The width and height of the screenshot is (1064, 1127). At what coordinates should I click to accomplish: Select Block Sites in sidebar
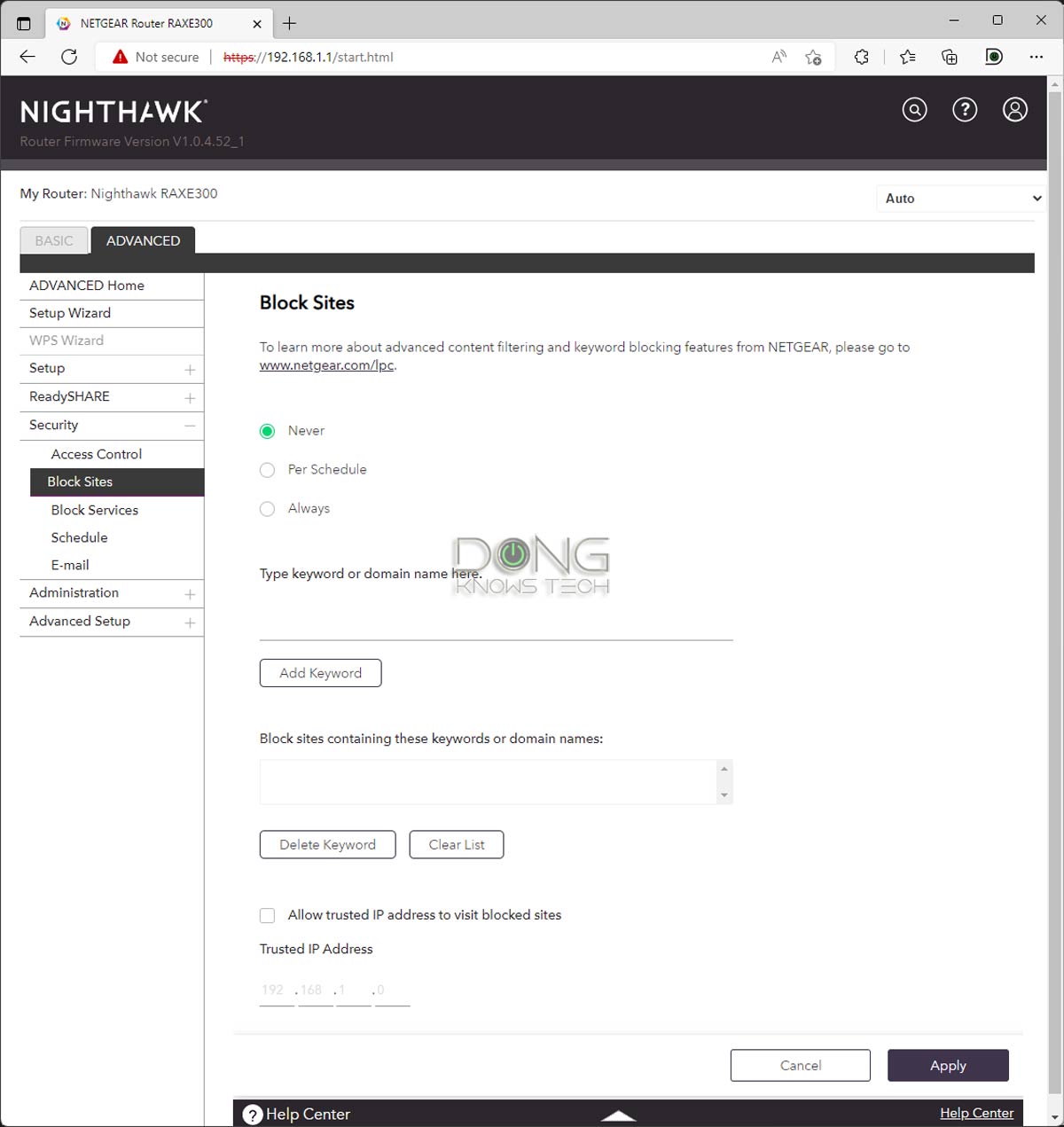click(117, 481)
